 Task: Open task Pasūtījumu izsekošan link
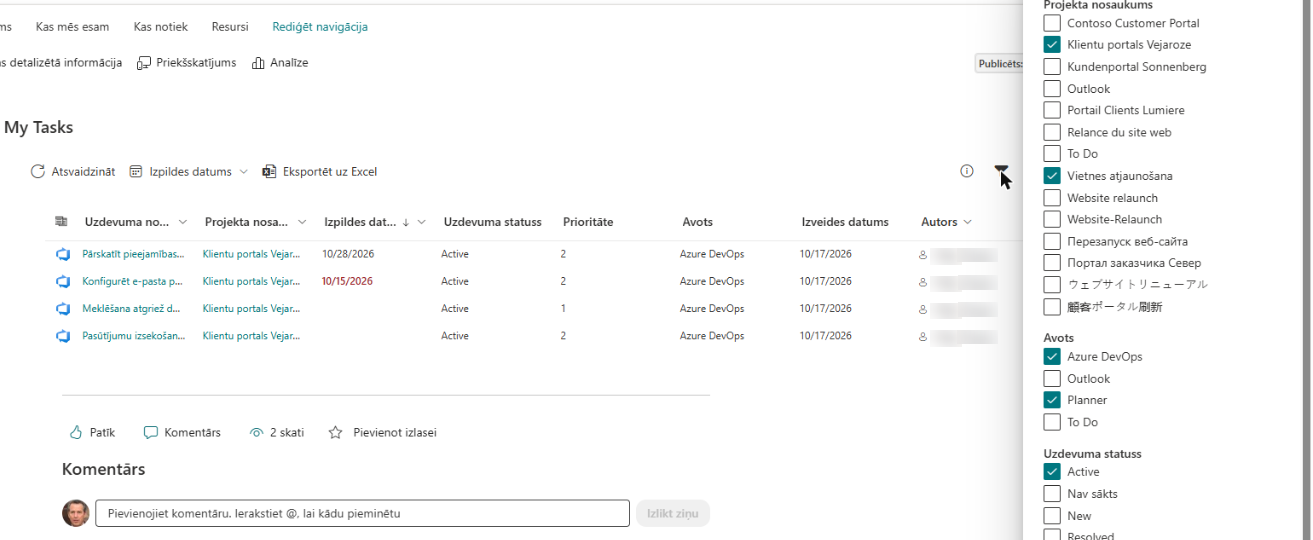(x=133, y=336)
